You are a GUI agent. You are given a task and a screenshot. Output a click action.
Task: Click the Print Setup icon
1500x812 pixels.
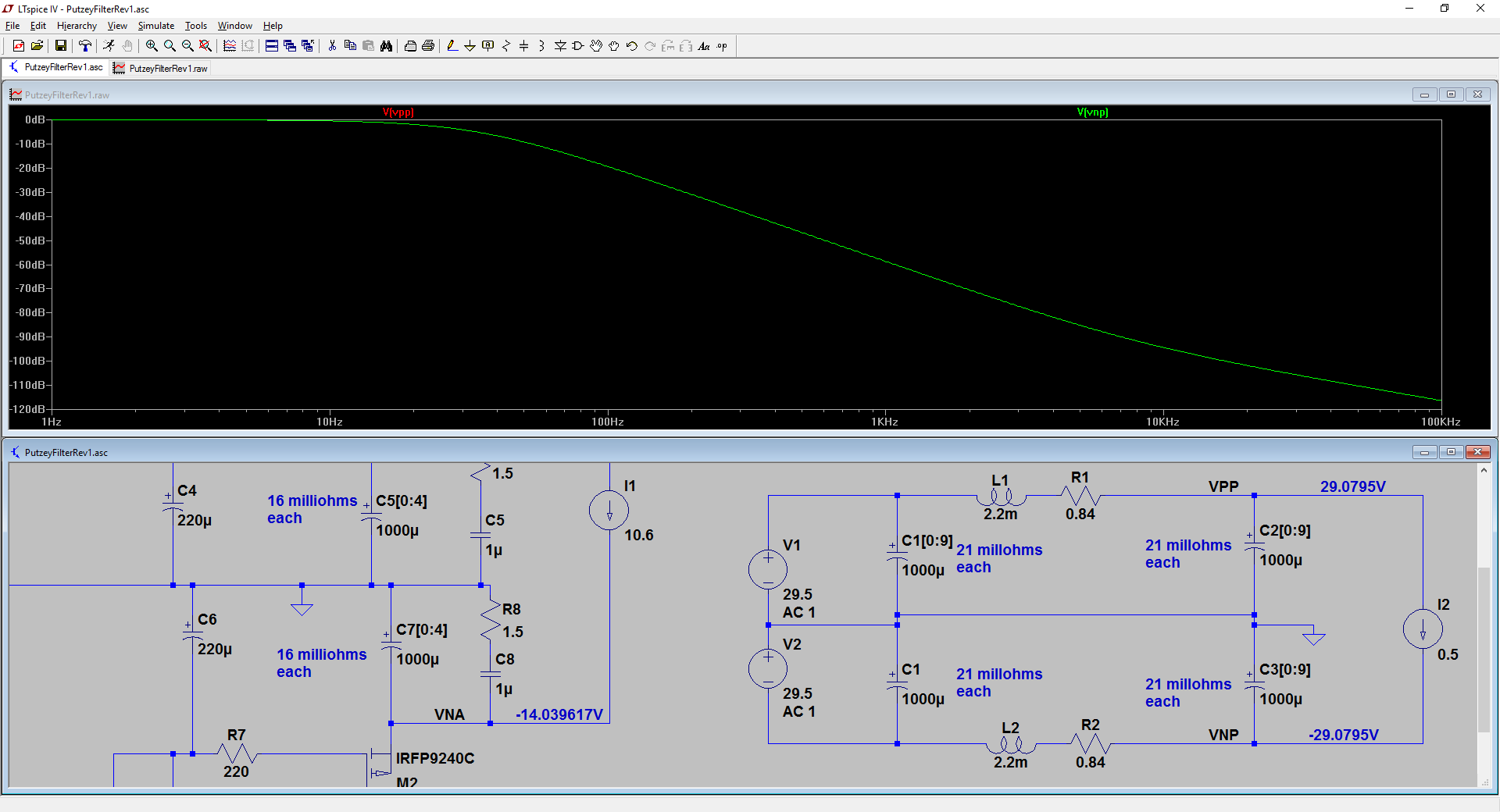click(410, 46)
